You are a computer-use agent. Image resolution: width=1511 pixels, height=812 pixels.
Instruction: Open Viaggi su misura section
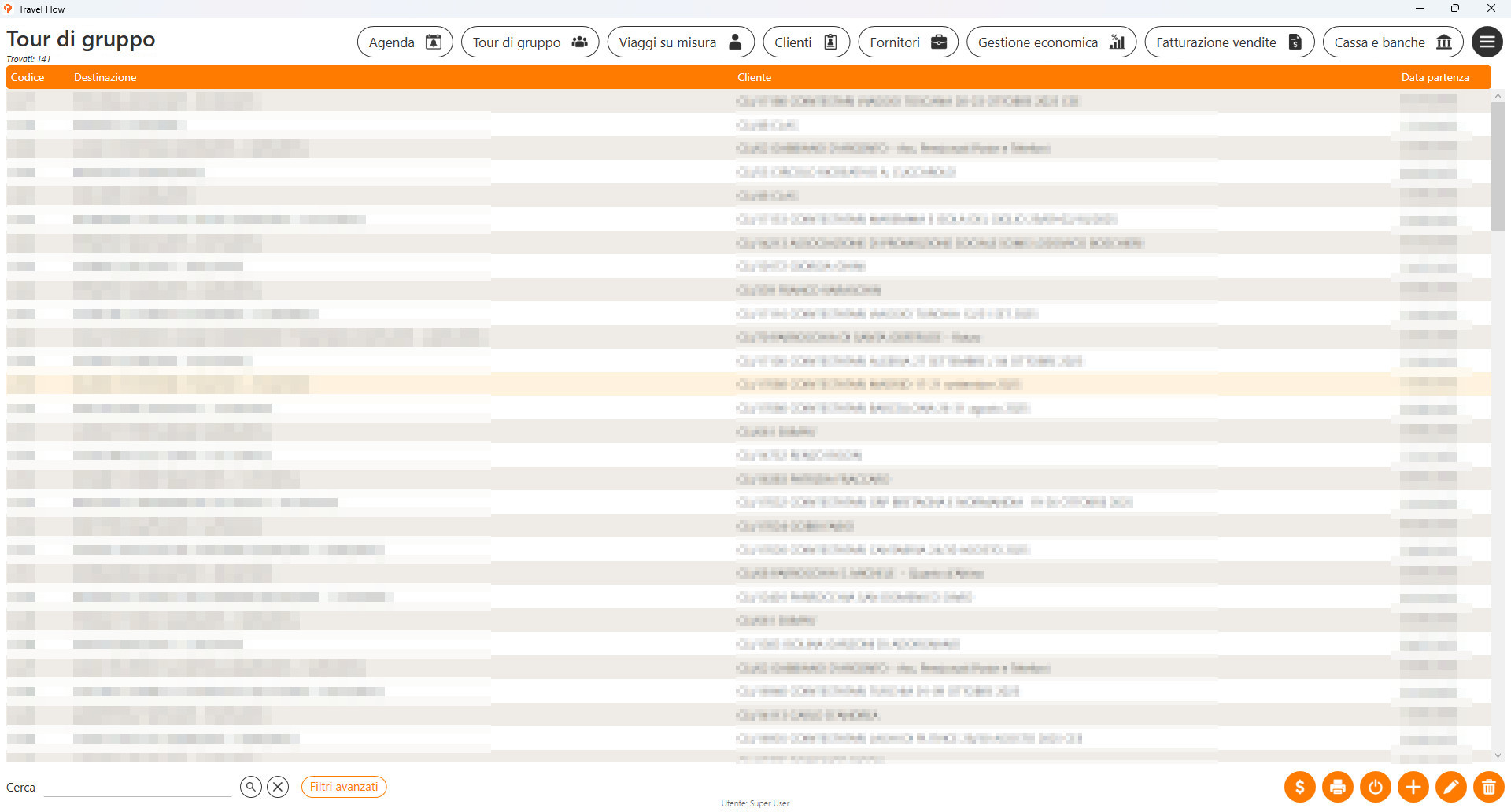pyautogui.click(x=680, y=42)
